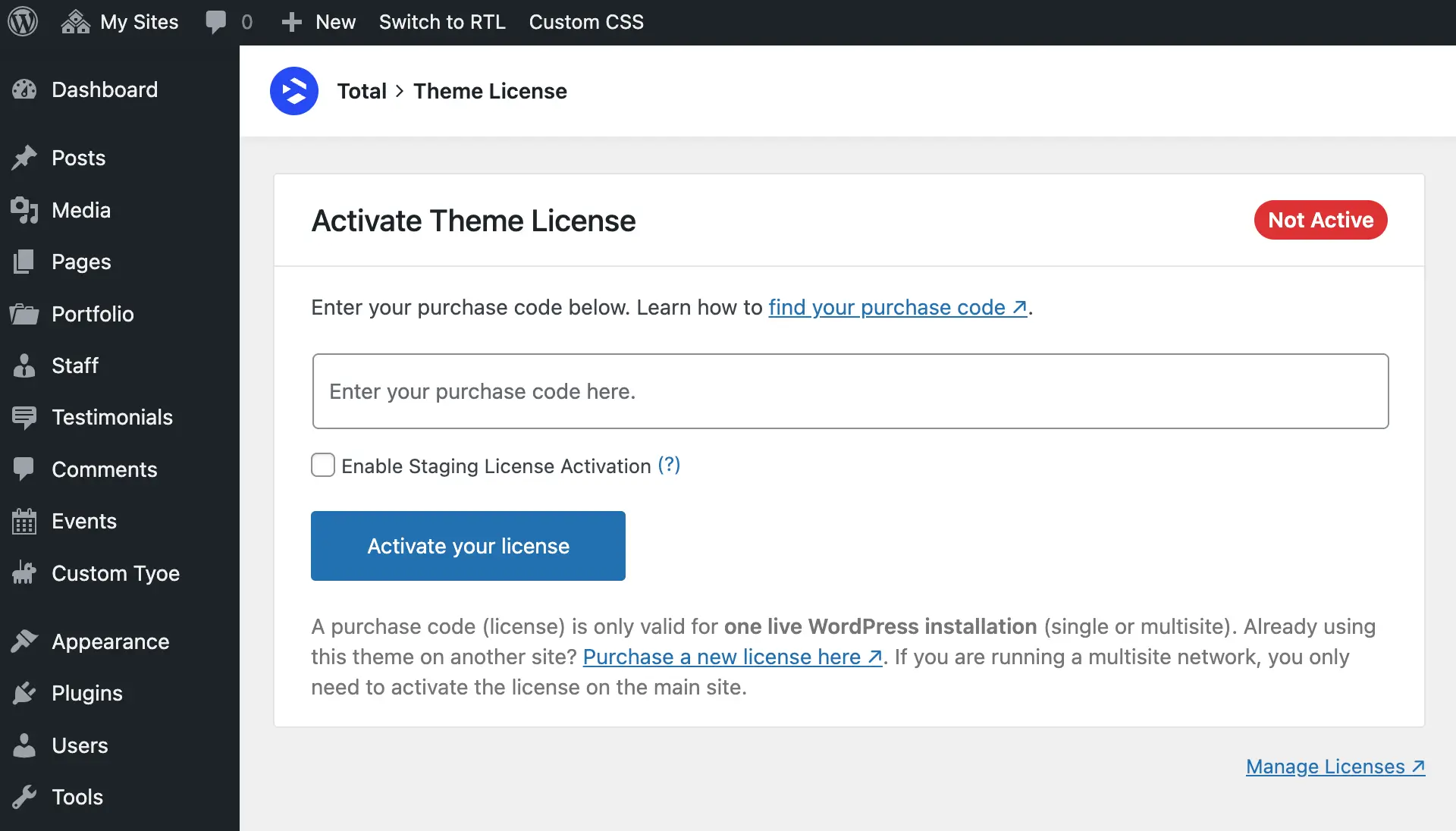This screenshot has height=831, width=1456.
Task: Open the Portfolio menu item
Action: point(93,314)
